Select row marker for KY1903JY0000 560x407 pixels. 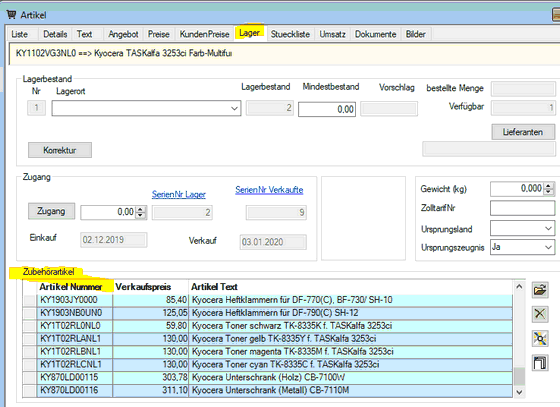point(30,300)
